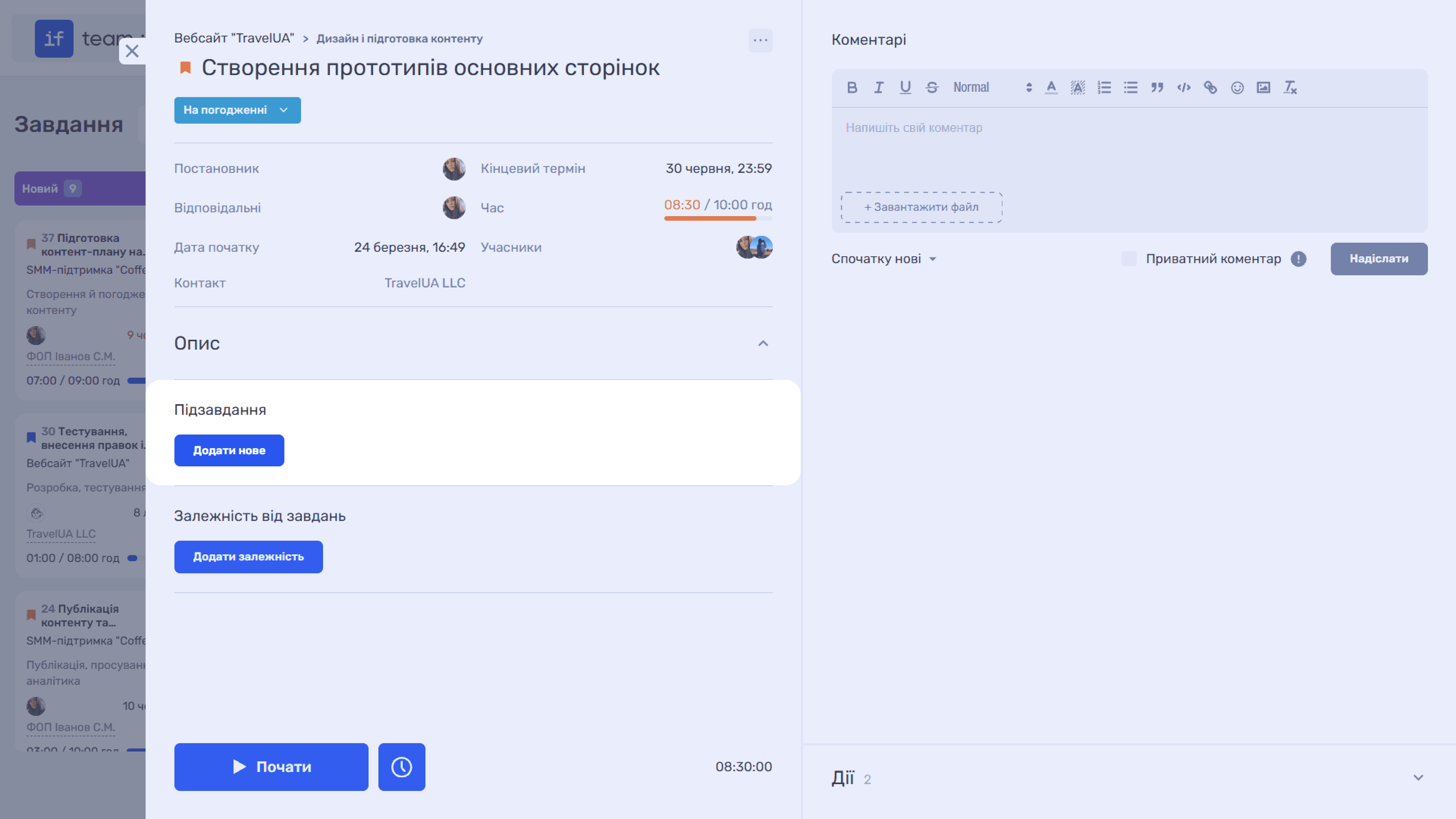Open emoji picker in comment toolbar
Viewport: 1456px width, 819px height.
tap(1237, 88)
